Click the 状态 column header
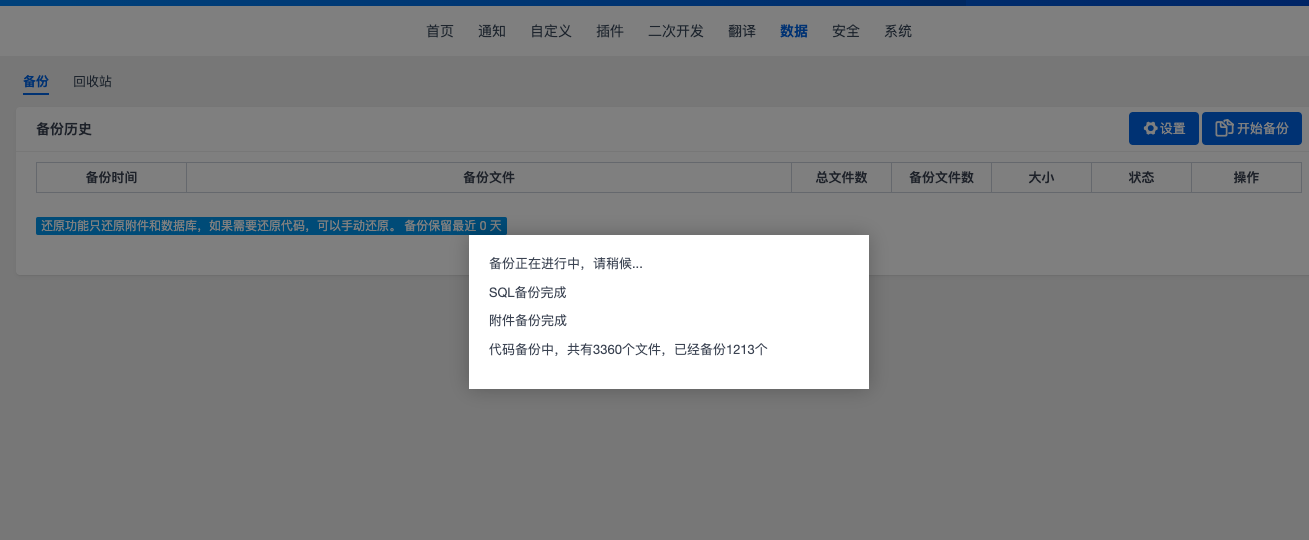1309x540 pixels. [x=1141, y=177]
